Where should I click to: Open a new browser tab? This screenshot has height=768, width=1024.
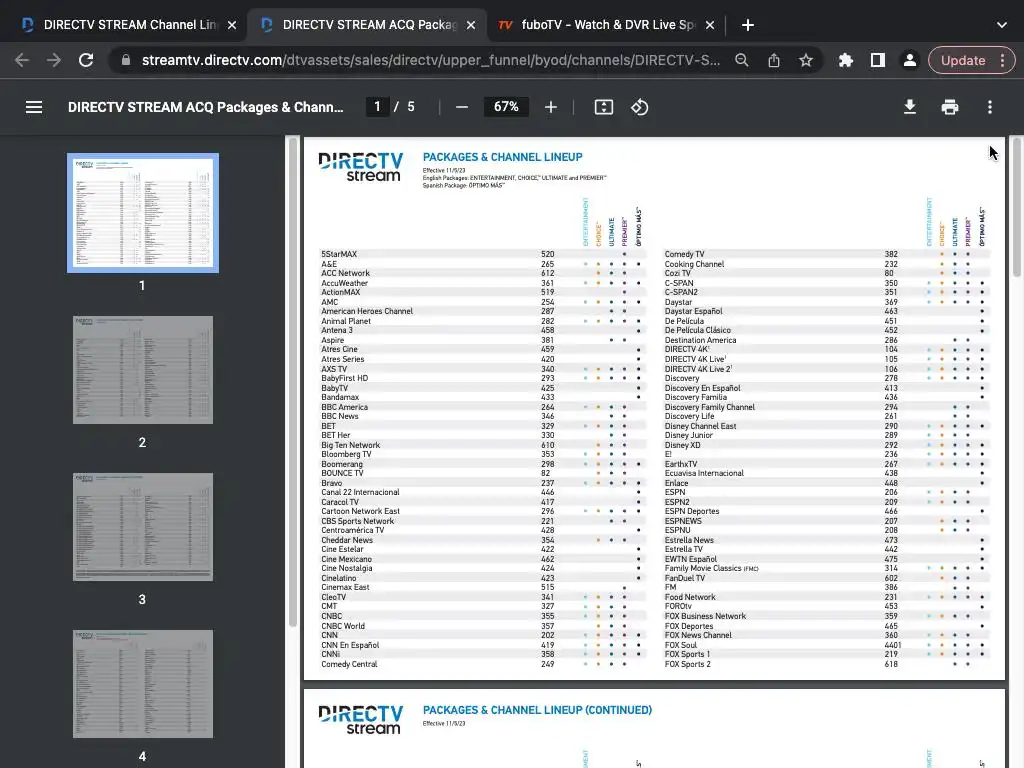click(748, 25)
